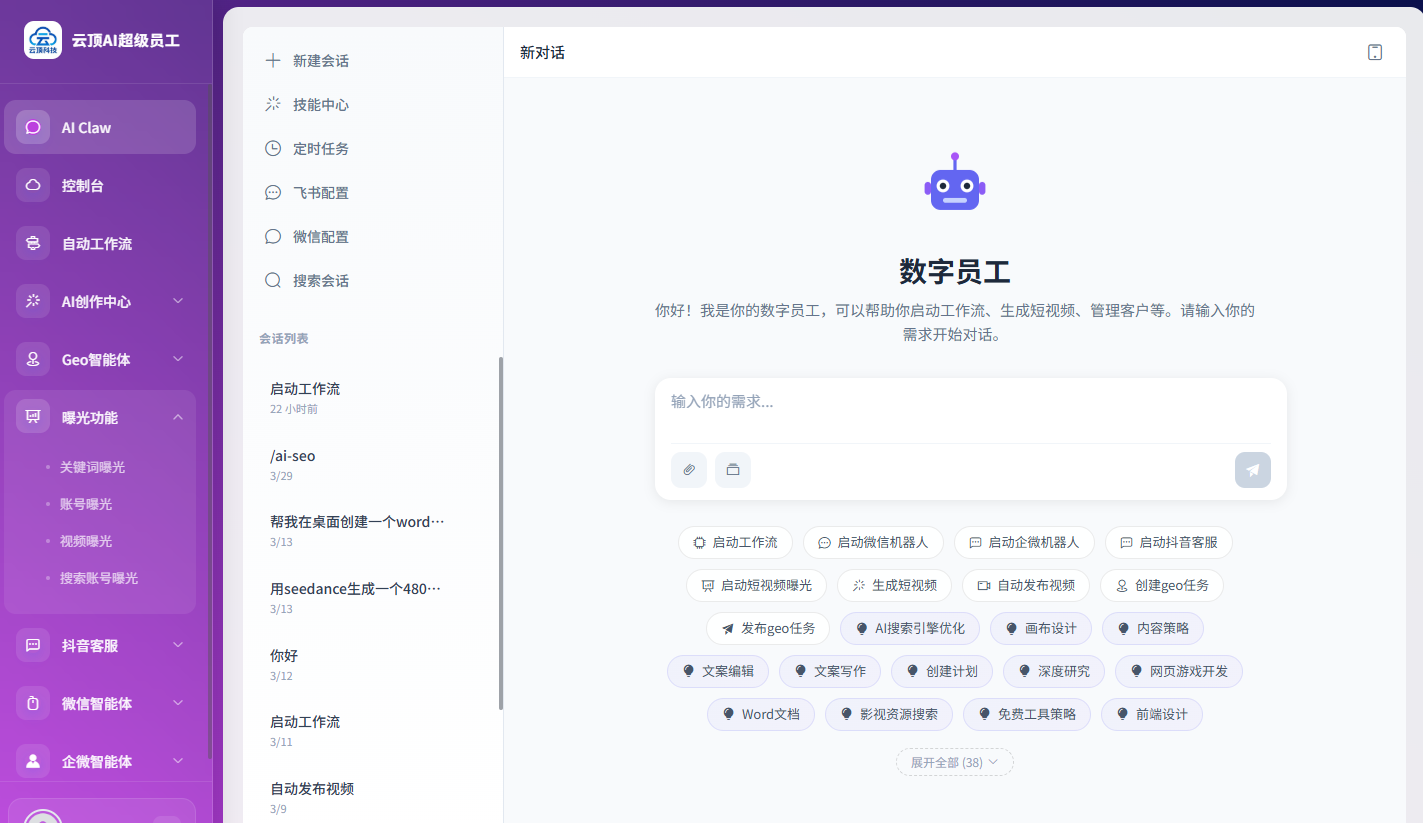Expand AI创作中心 submenu chevron
The image size is (1423, 823).
coord(178,301)
